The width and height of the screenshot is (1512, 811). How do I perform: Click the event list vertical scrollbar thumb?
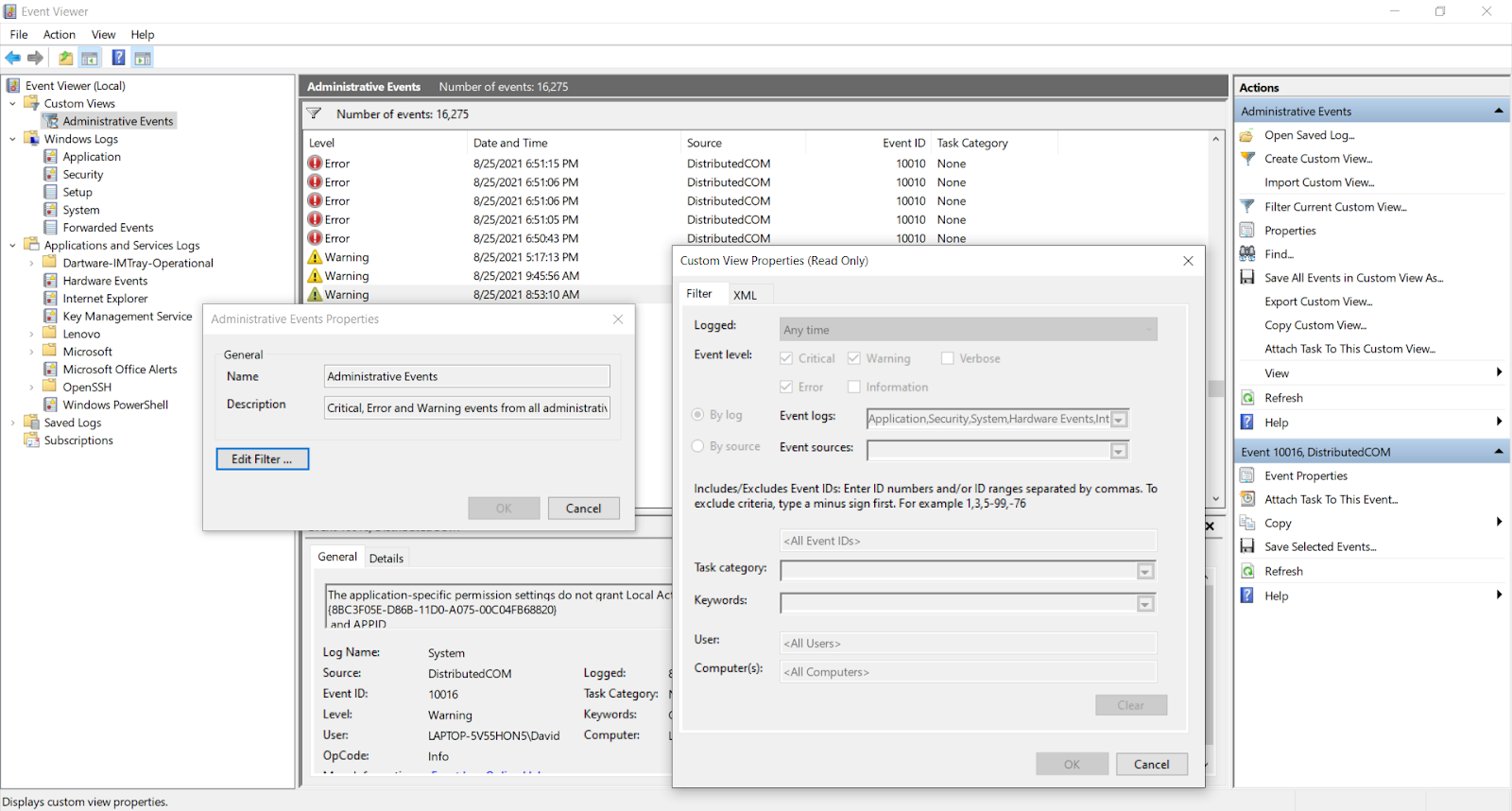(1216, 388)
